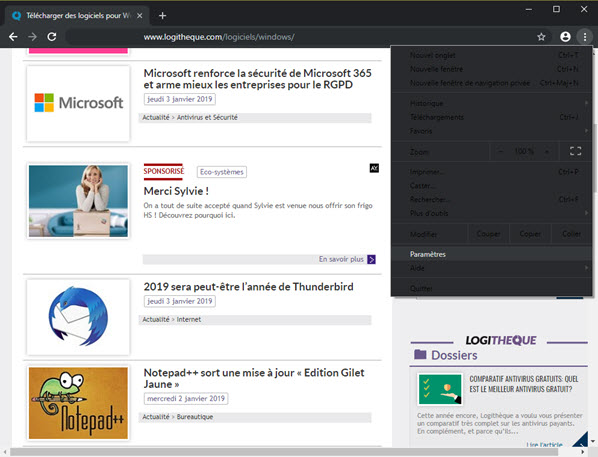Go back with the browser back arrow
The height and width of the screenshot is (457, 598).
13,37
